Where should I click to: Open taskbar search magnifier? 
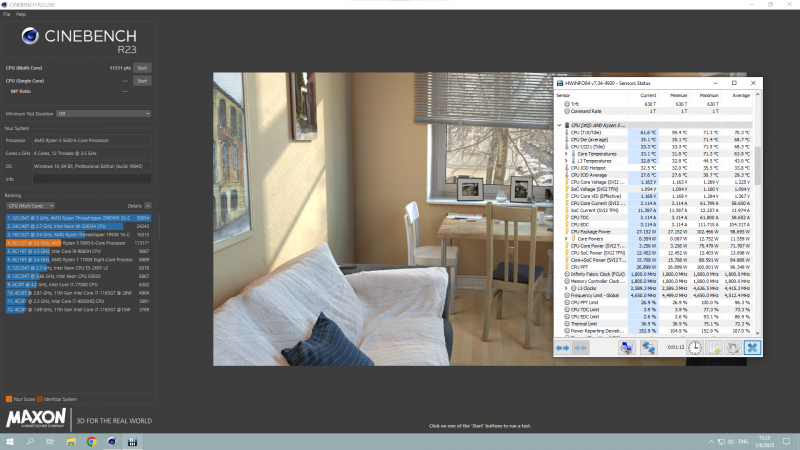click(30, 442)
